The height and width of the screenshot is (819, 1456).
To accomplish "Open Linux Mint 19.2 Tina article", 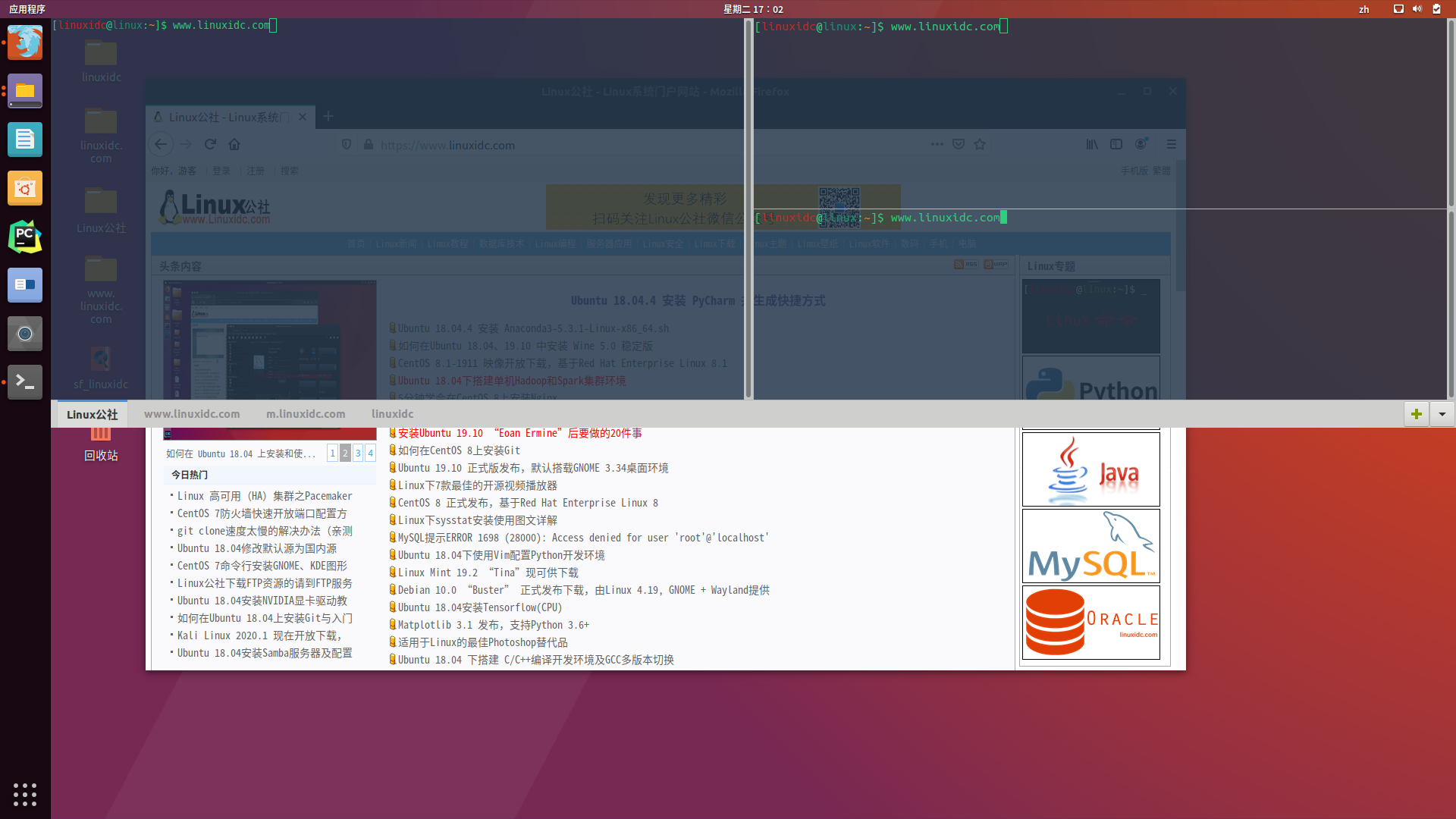I will point(488,573).
